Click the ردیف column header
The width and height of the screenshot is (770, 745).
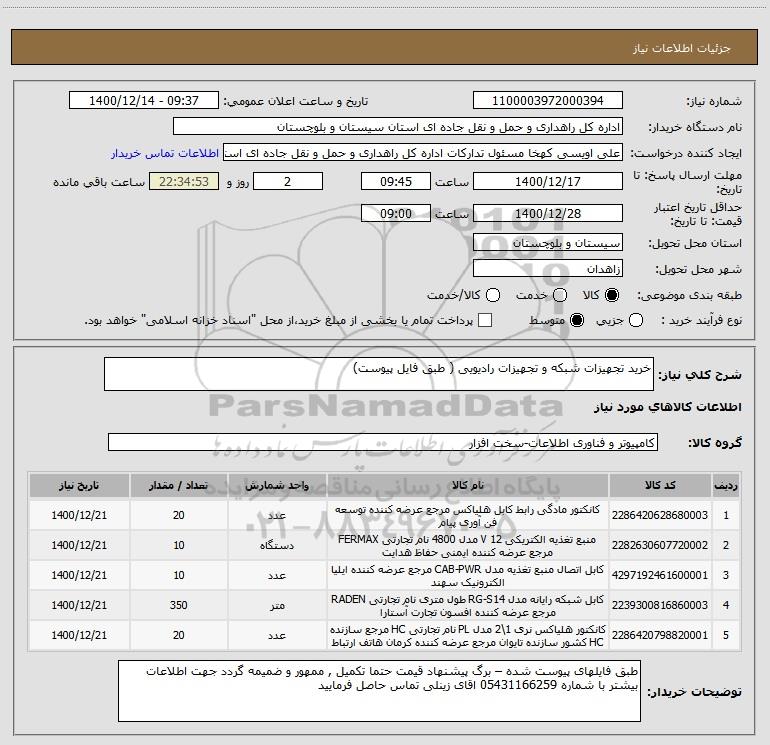pyautogui.click(x=726, y=485)
